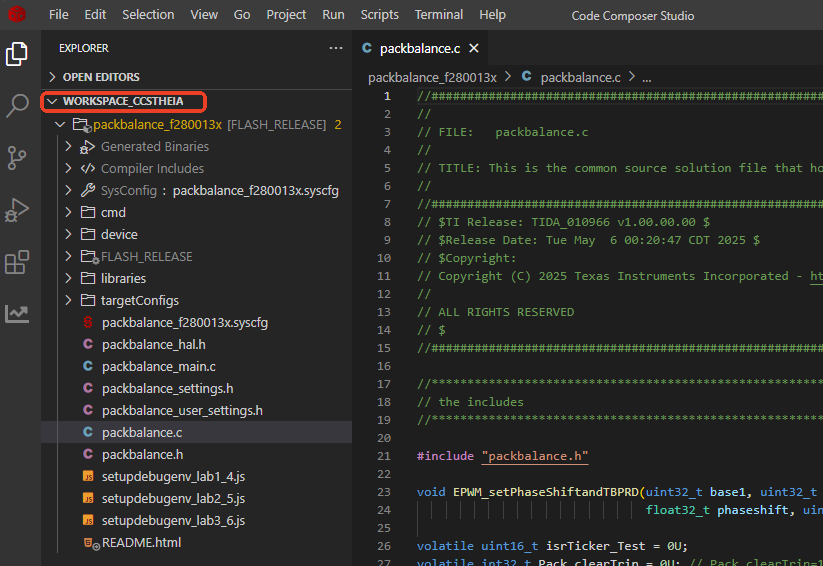Open the Run and Debug view icon

click(17, 210)
